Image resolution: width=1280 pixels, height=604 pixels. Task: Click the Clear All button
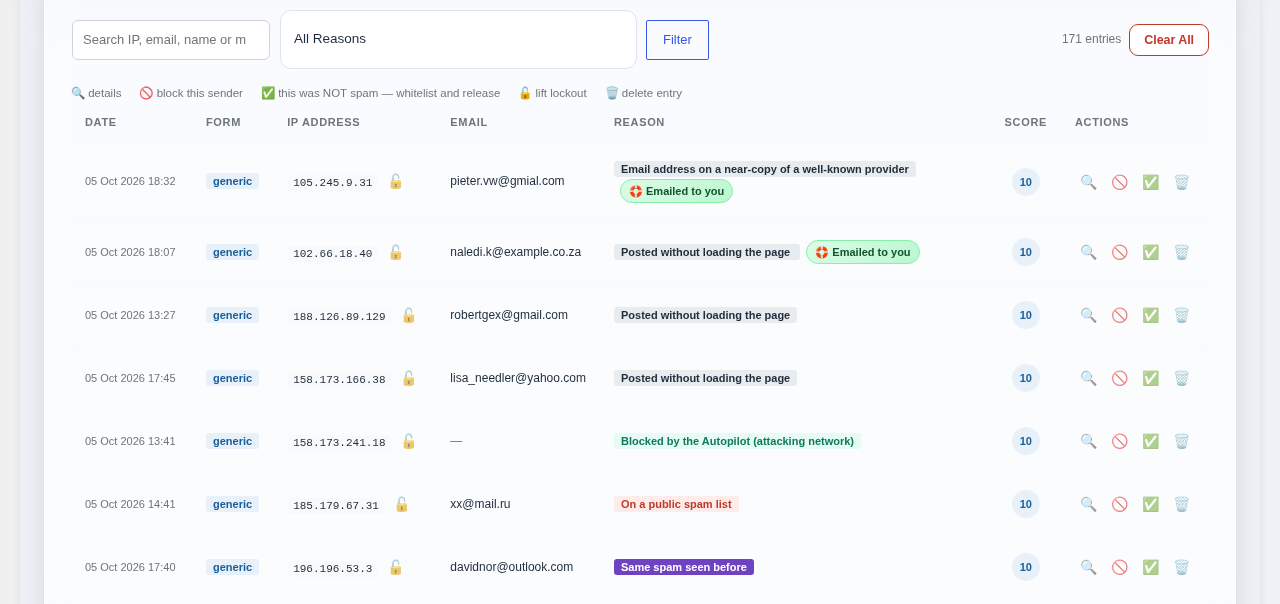pyautogui.click(x=1169, y=40)
